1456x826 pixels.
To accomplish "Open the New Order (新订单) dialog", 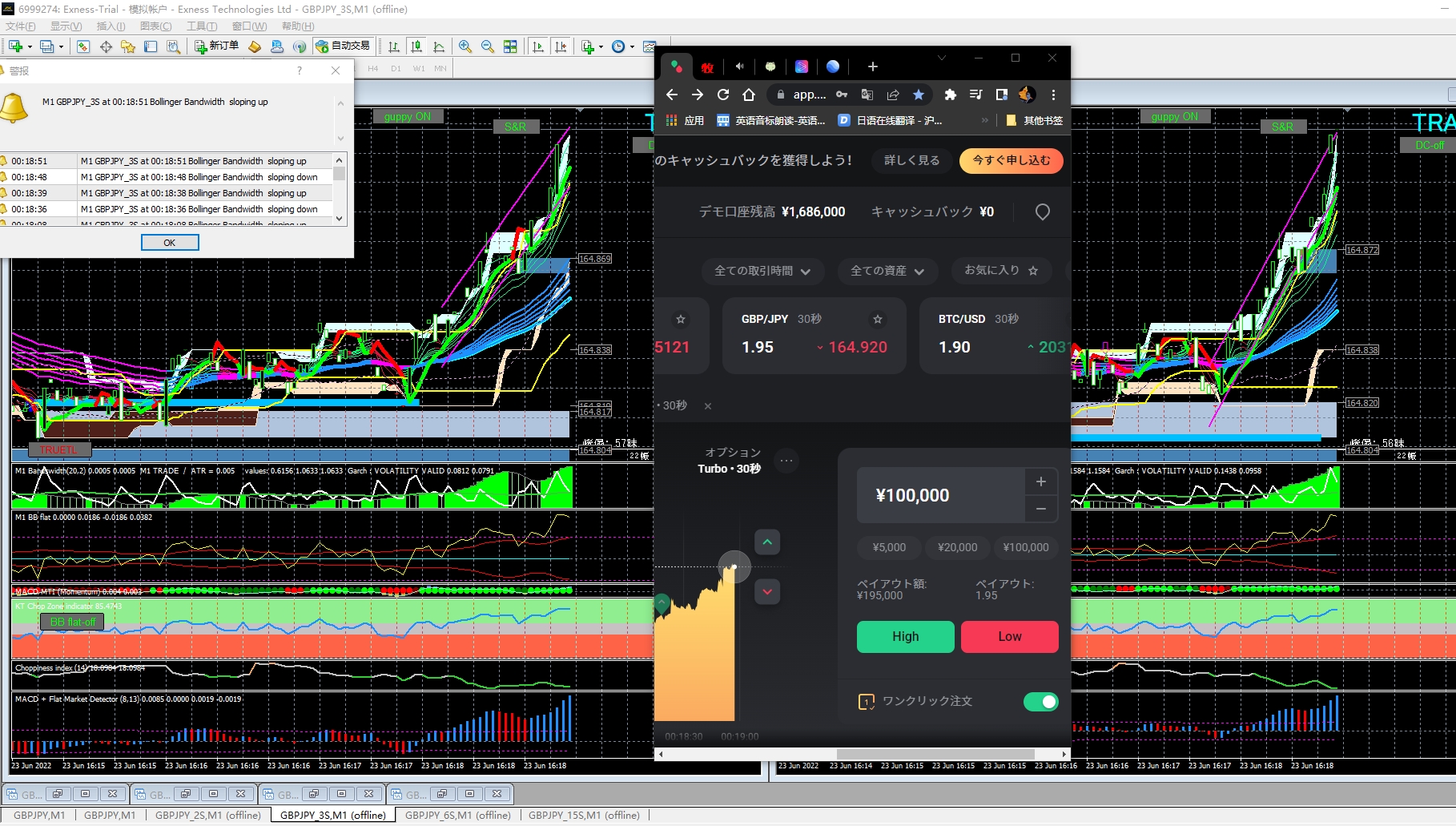I will click(x=216, y=46).
